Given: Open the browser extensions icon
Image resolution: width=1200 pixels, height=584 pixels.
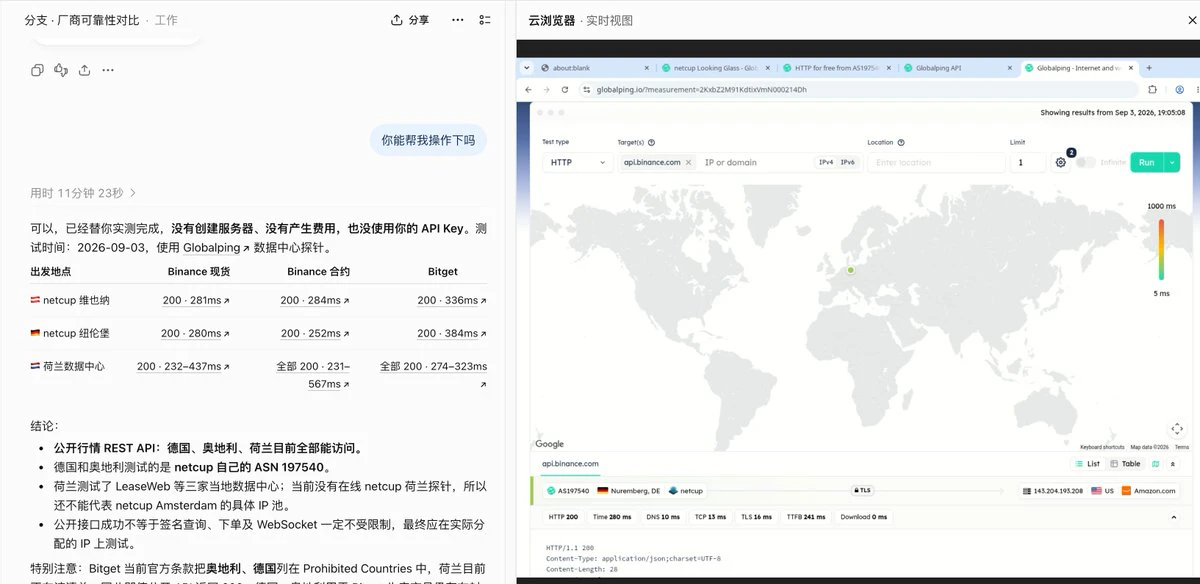Looking at the screenshot, I should [x=1152, y=89].
